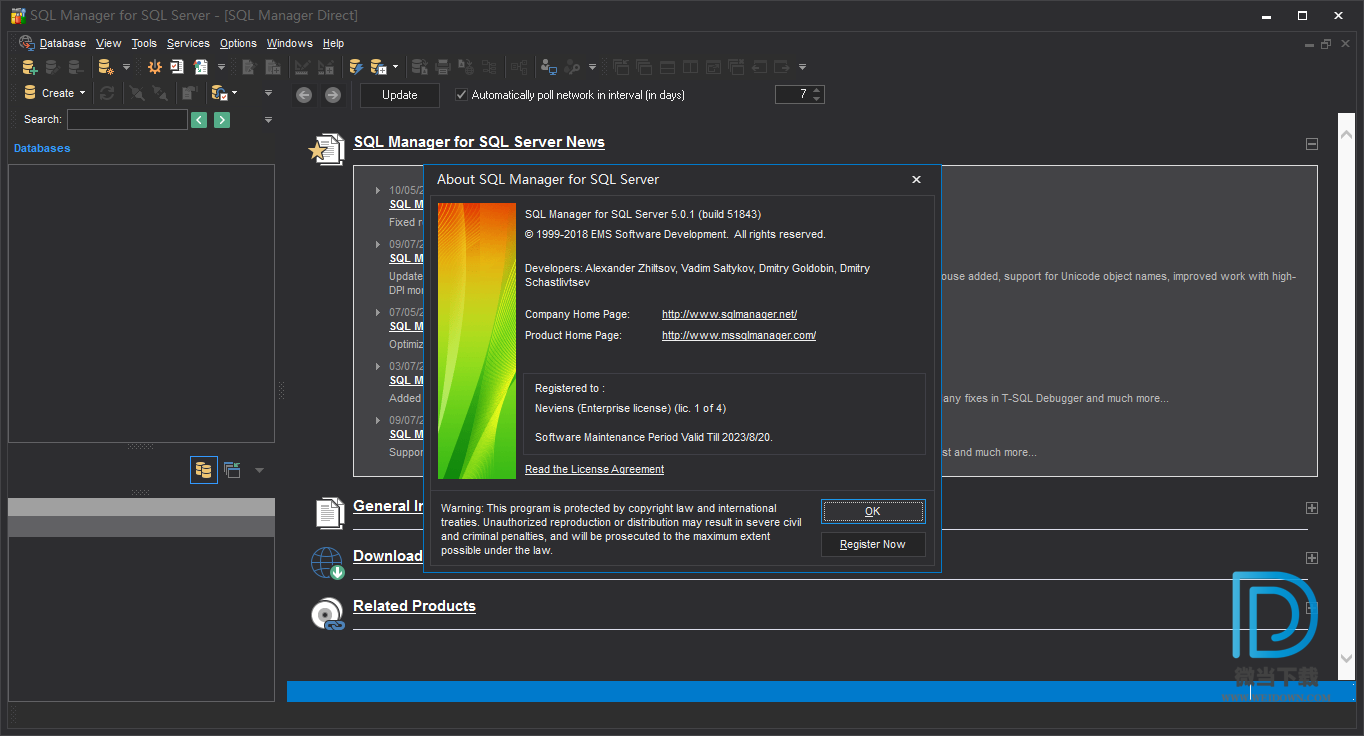Click the greyed user key icon
Image resolution: width=1364 pixels, height=736 pixels.
coord(572,67)
